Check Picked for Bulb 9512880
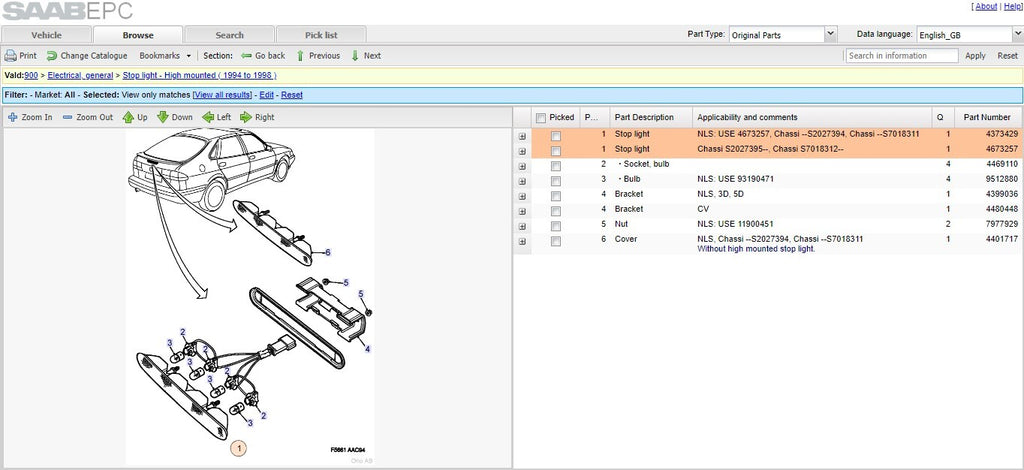1024x470 pixels. tap(555, 181)
